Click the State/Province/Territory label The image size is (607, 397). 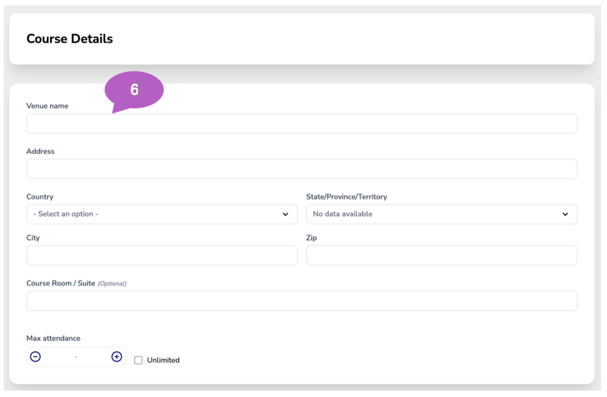click(346, 197)
